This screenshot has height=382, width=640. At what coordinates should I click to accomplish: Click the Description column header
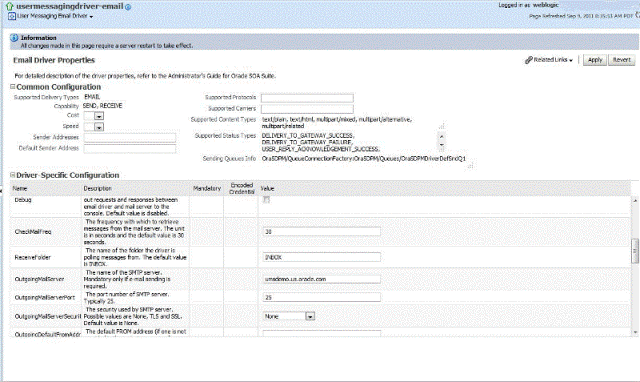pyautogui.click(x=98, y=189)
